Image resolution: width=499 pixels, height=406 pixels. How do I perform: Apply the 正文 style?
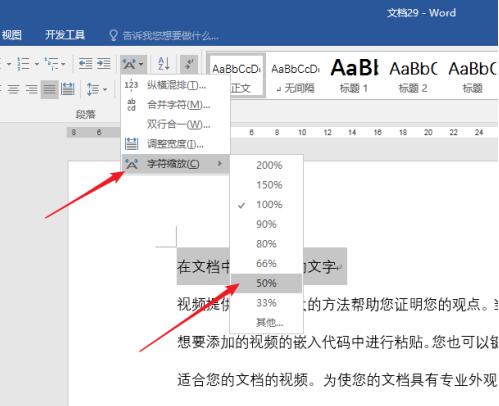coord(237,77)
